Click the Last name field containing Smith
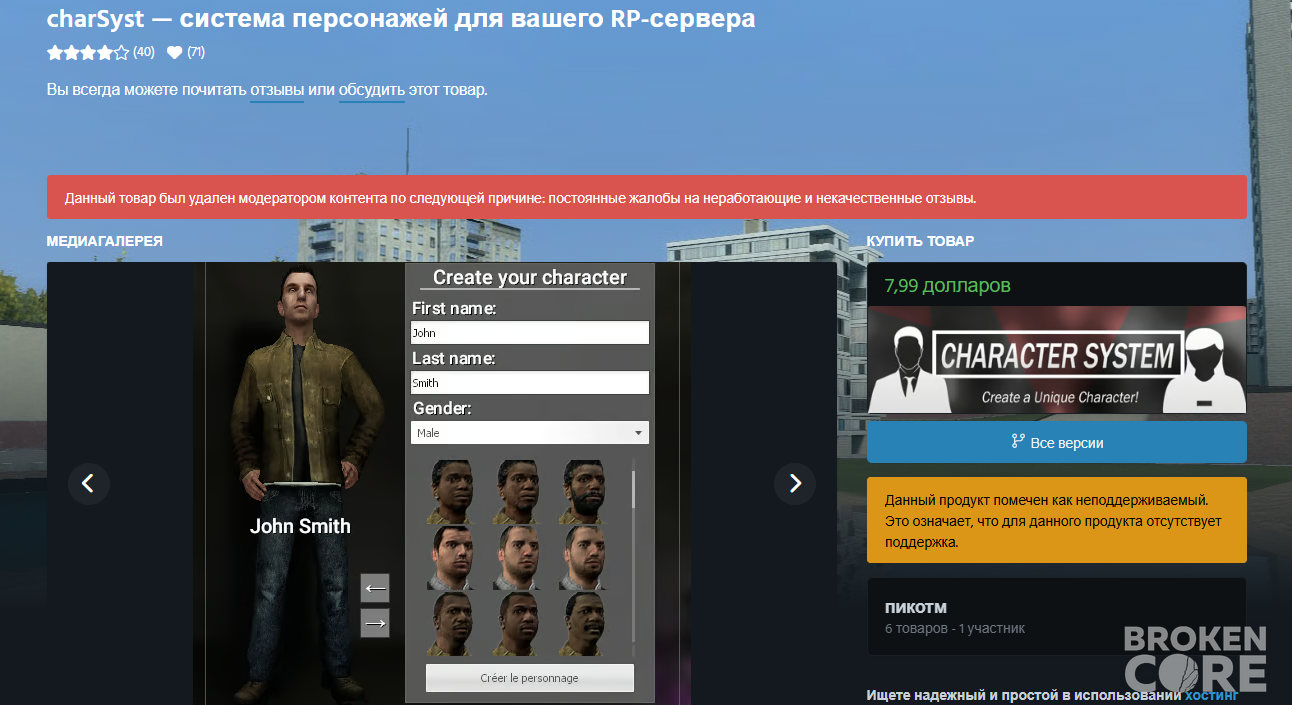Viewport: 1292px width, 705px height. click(530, 383)
